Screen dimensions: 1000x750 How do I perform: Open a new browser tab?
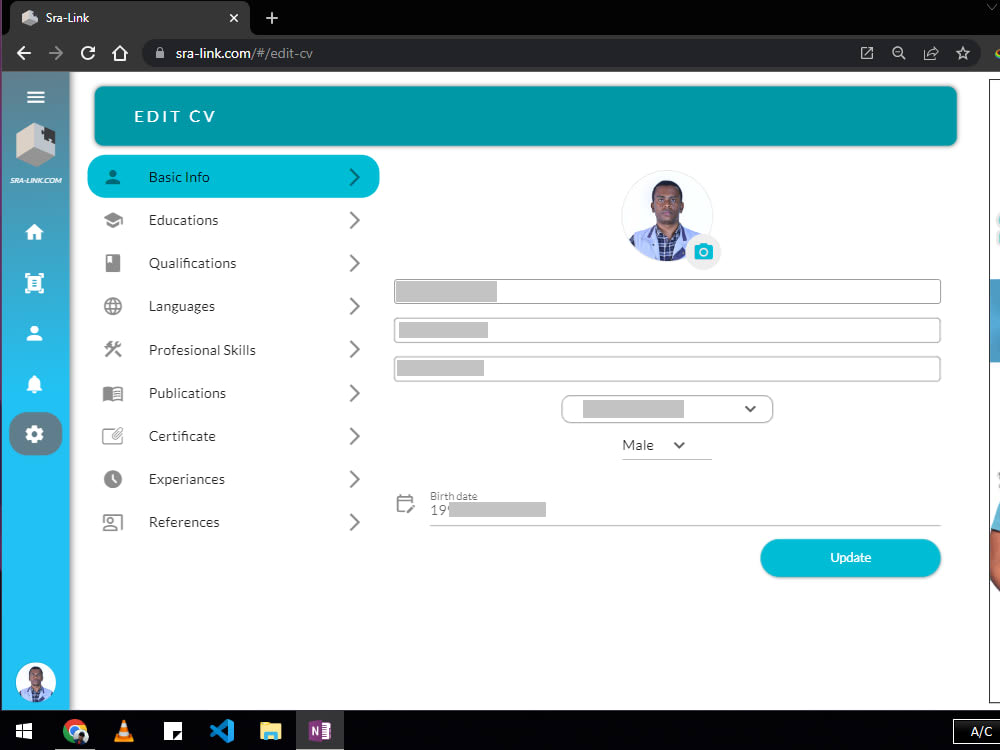272,18
